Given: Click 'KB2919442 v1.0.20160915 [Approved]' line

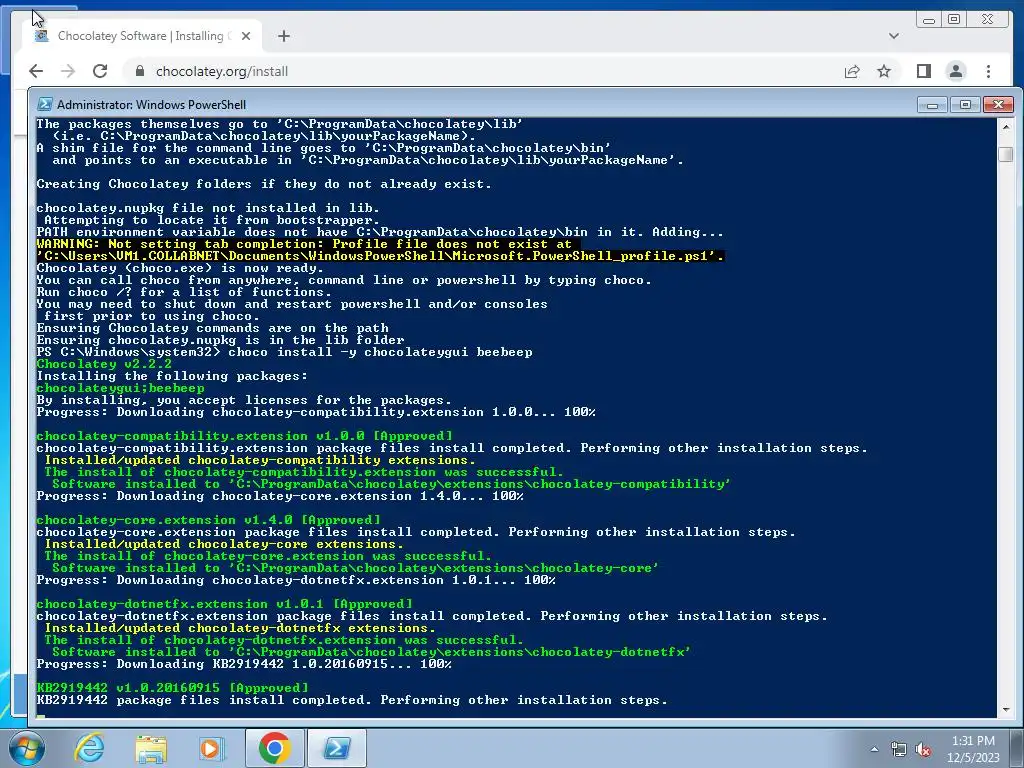Looking at the screenshot, I should [172, 688].
